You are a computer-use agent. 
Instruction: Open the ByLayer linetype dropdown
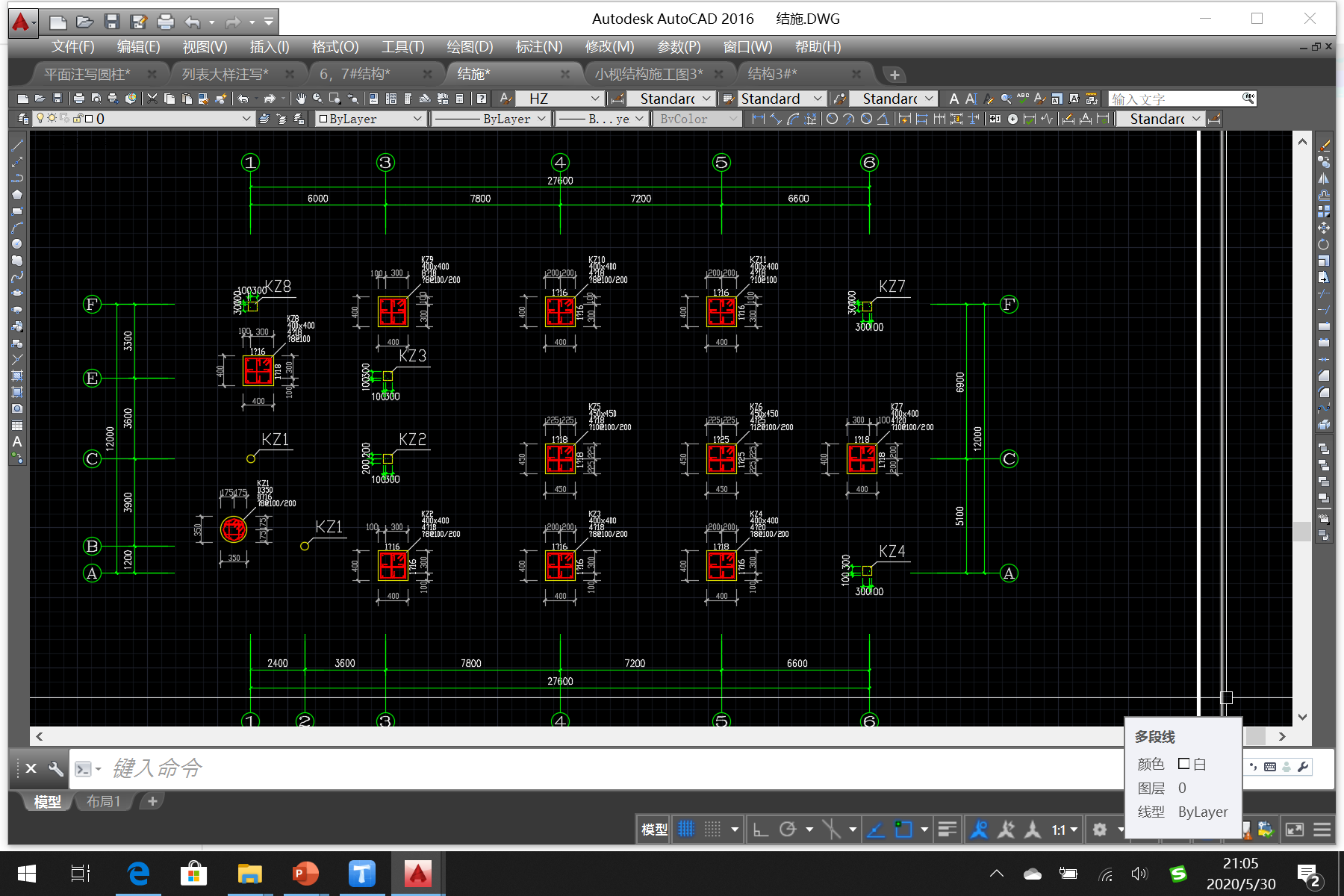(541, 119)
